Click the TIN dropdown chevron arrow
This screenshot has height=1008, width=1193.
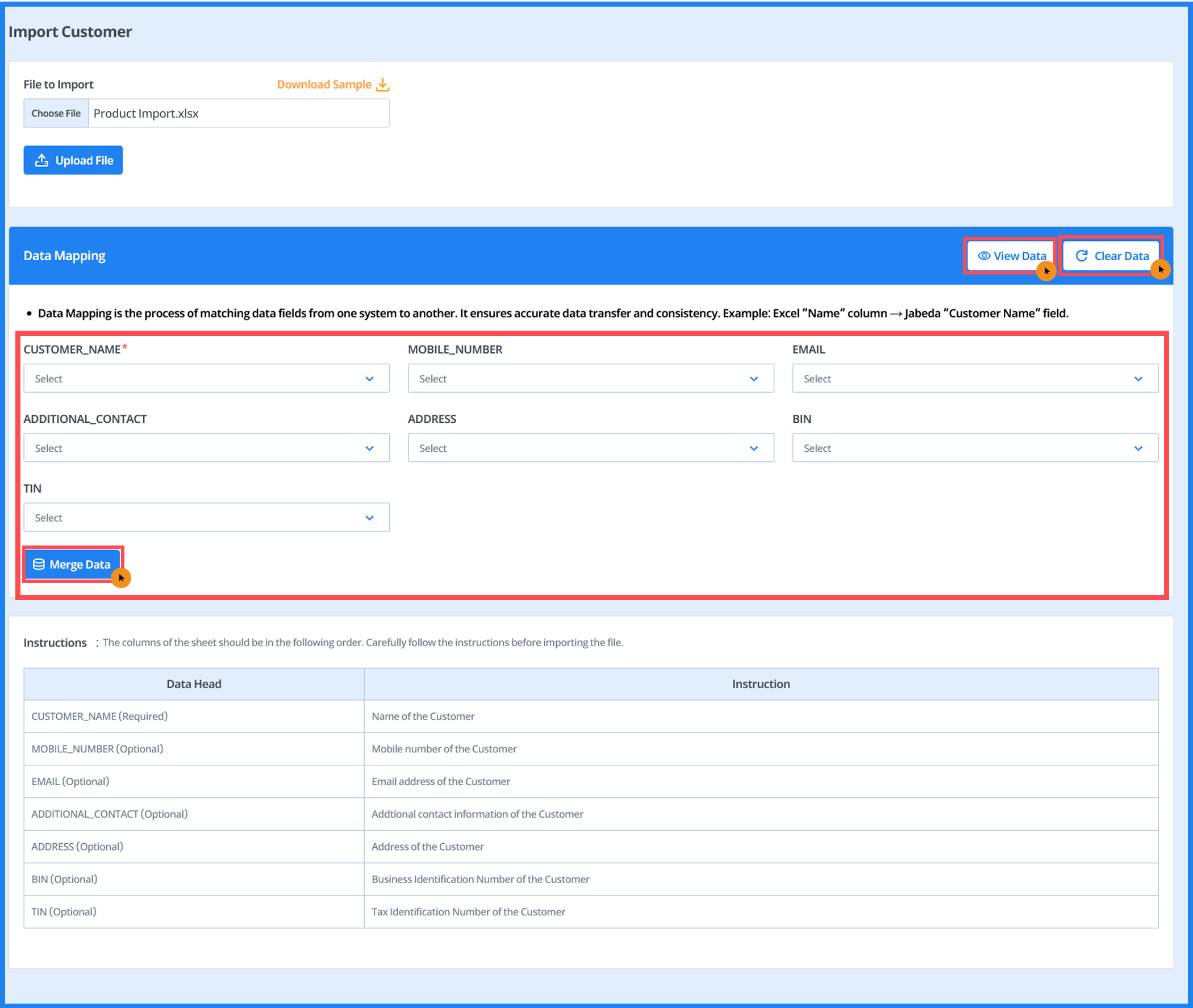(369, 518)
